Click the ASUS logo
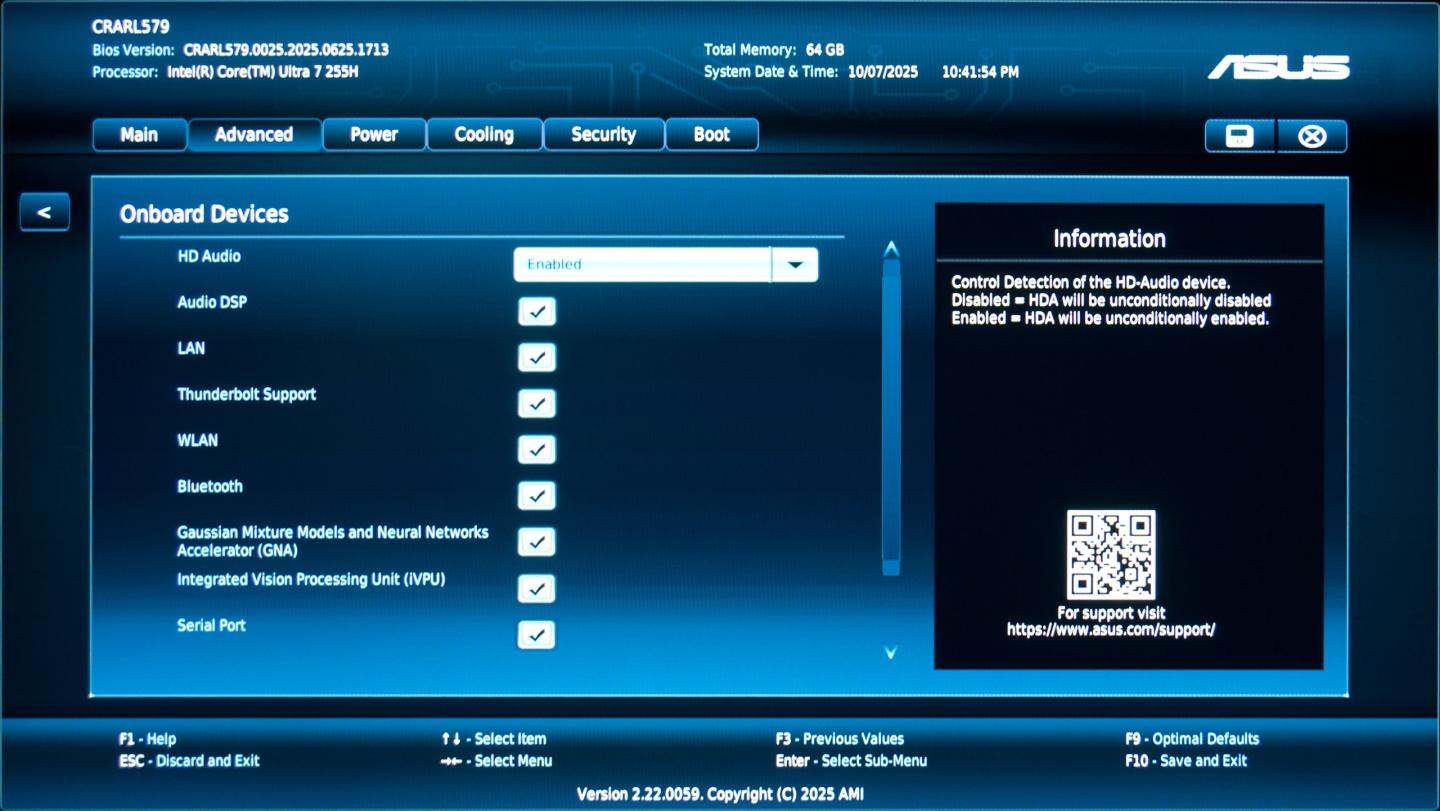1440x811 pixels. coord(1279,68)
